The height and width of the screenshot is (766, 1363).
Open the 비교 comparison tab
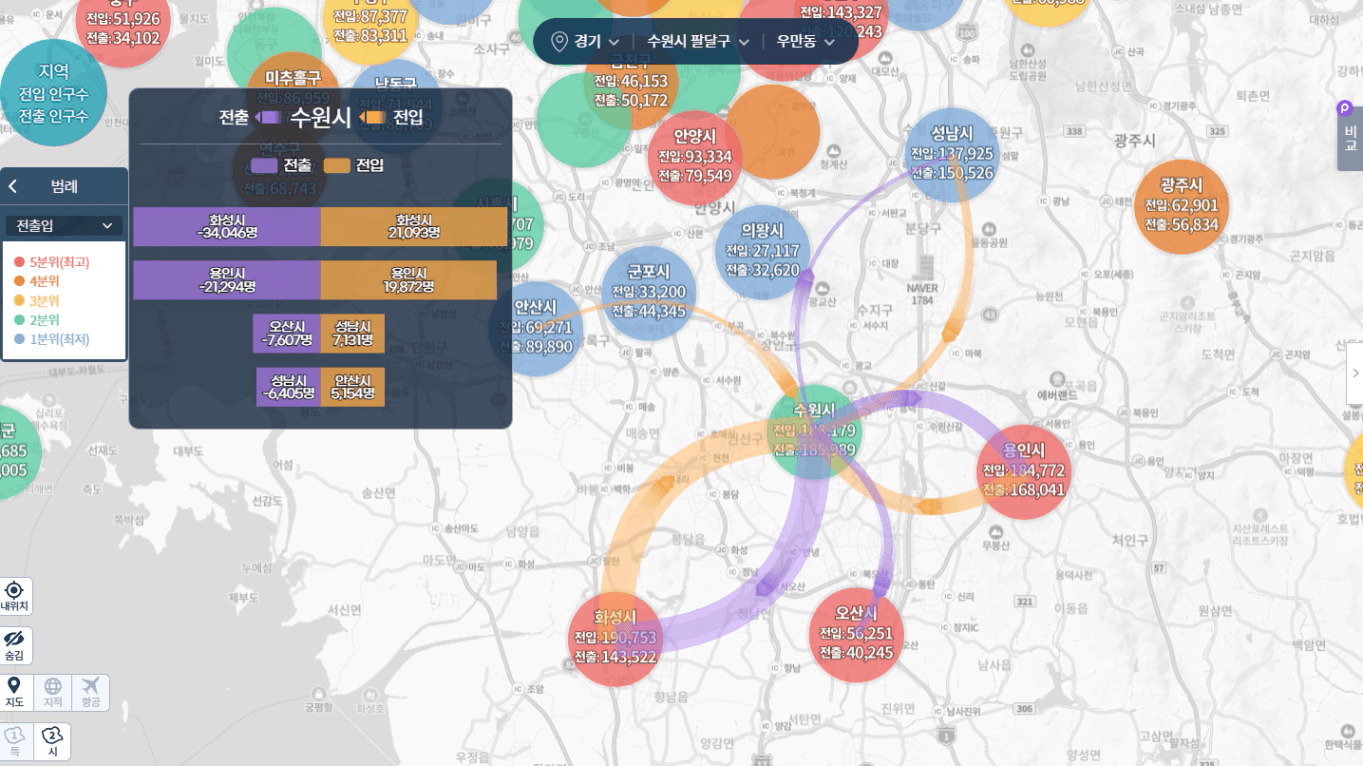tap(1350, 138)
